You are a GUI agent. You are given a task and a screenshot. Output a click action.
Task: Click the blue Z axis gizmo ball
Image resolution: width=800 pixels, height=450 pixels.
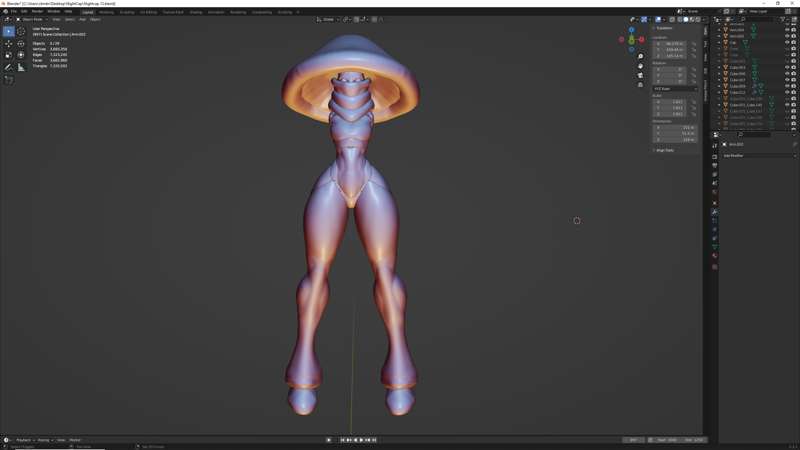(632, 30)
